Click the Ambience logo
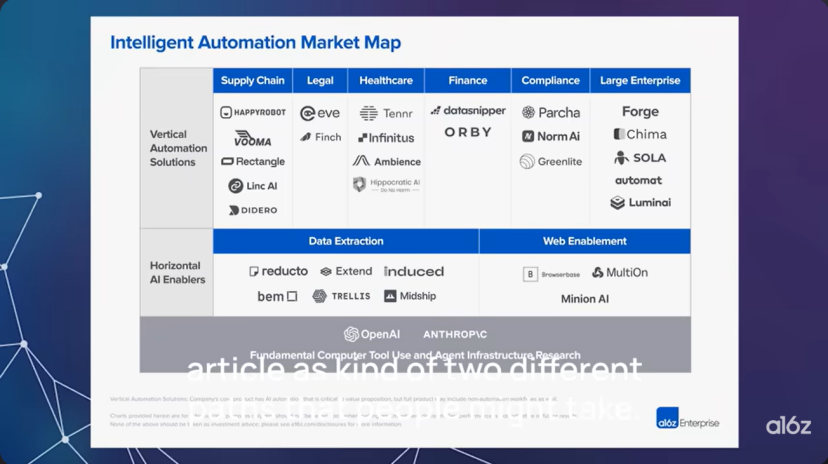828x464 pixels. [387, 161]
